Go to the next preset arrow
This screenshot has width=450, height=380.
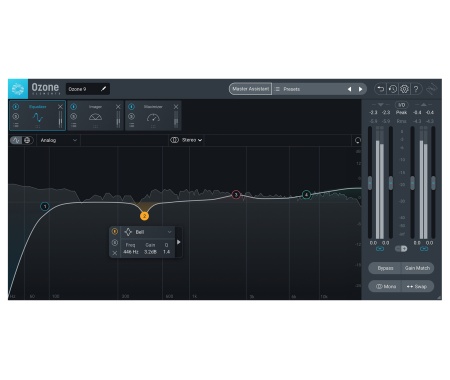coord(360,89)
